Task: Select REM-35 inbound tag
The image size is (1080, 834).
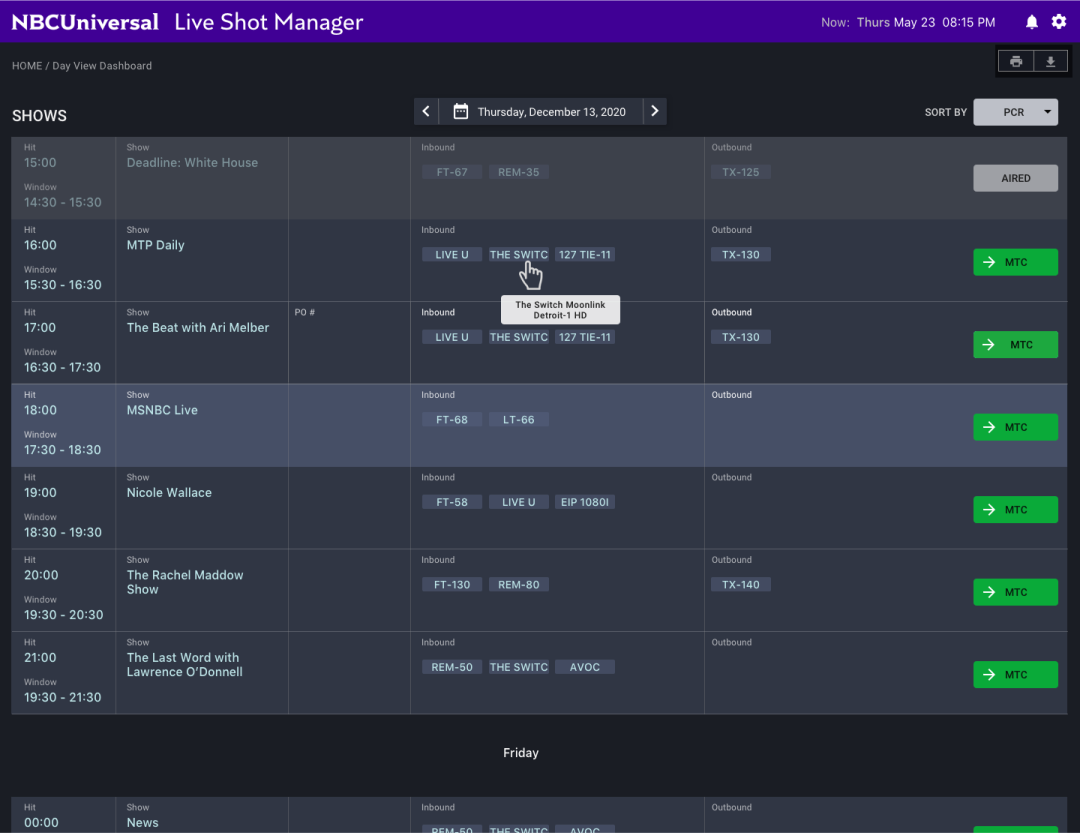Action: click(x=519, y=172)
